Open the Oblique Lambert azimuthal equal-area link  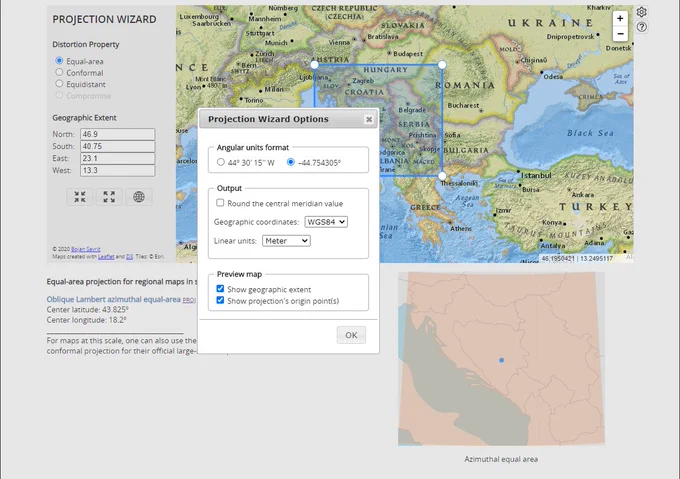click(113, 299)
